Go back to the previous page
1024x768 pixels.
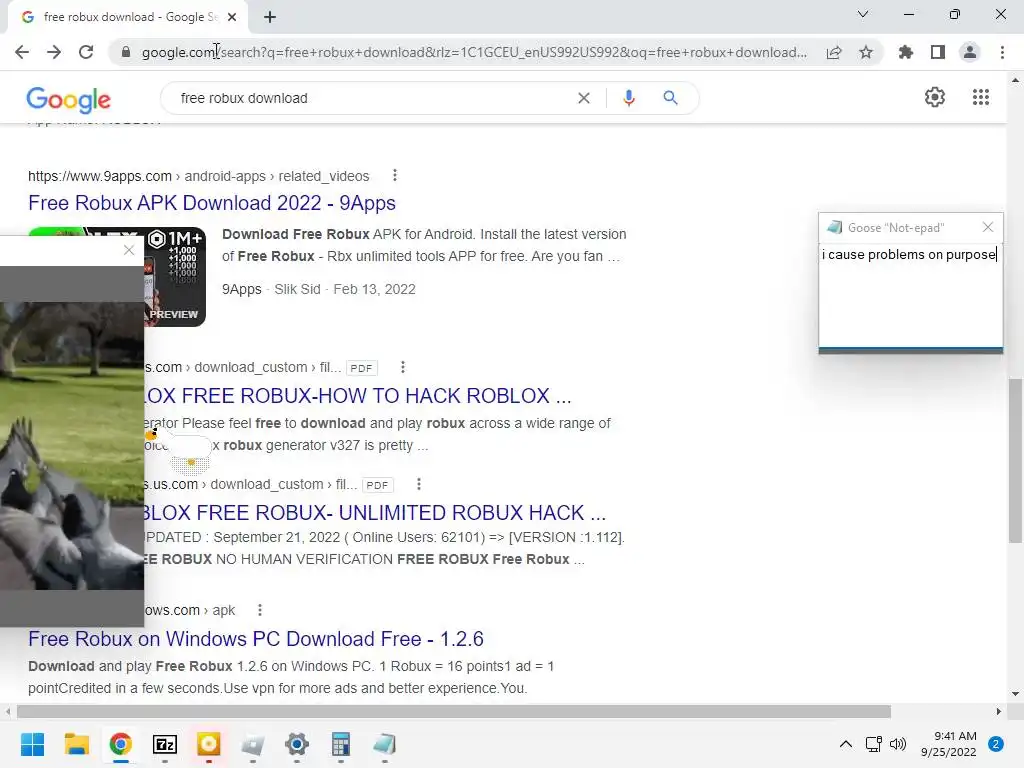click(22, 52)
